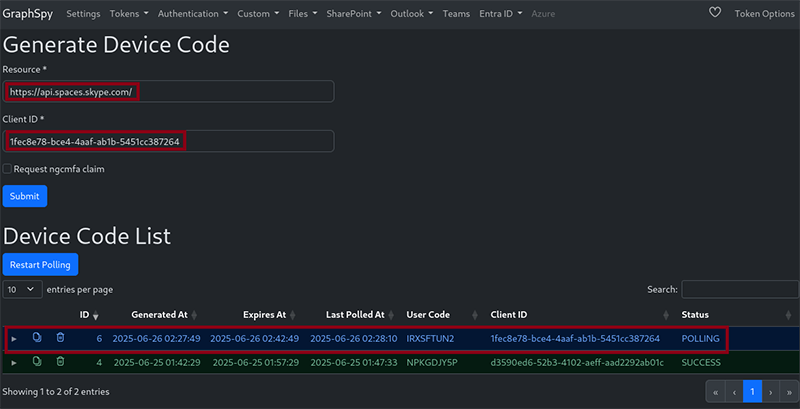
Task: Click the Restart Polling button
Action: click(x=40, y=264)
